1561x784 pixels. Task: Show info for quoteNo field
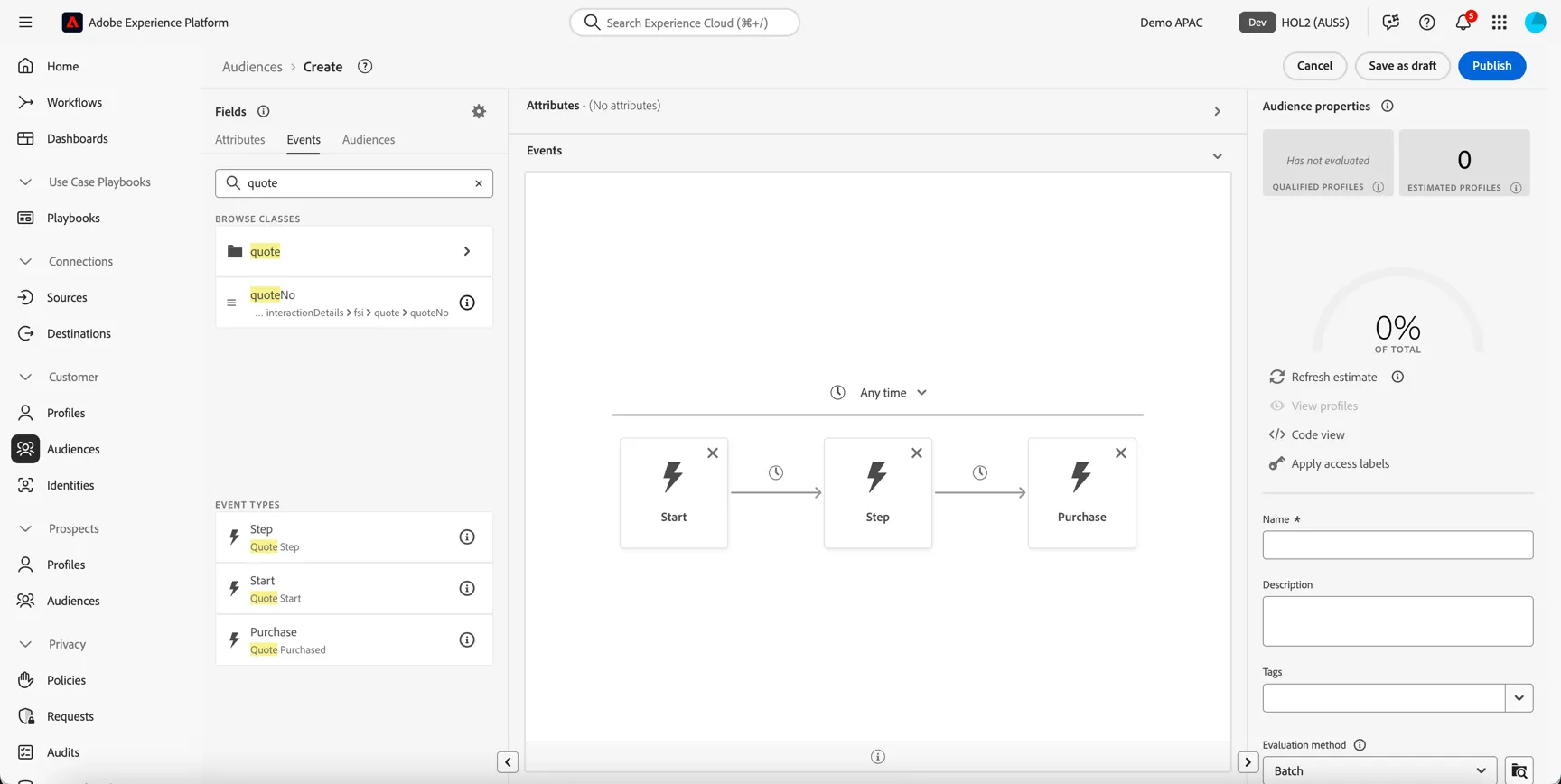coord(467,303)
